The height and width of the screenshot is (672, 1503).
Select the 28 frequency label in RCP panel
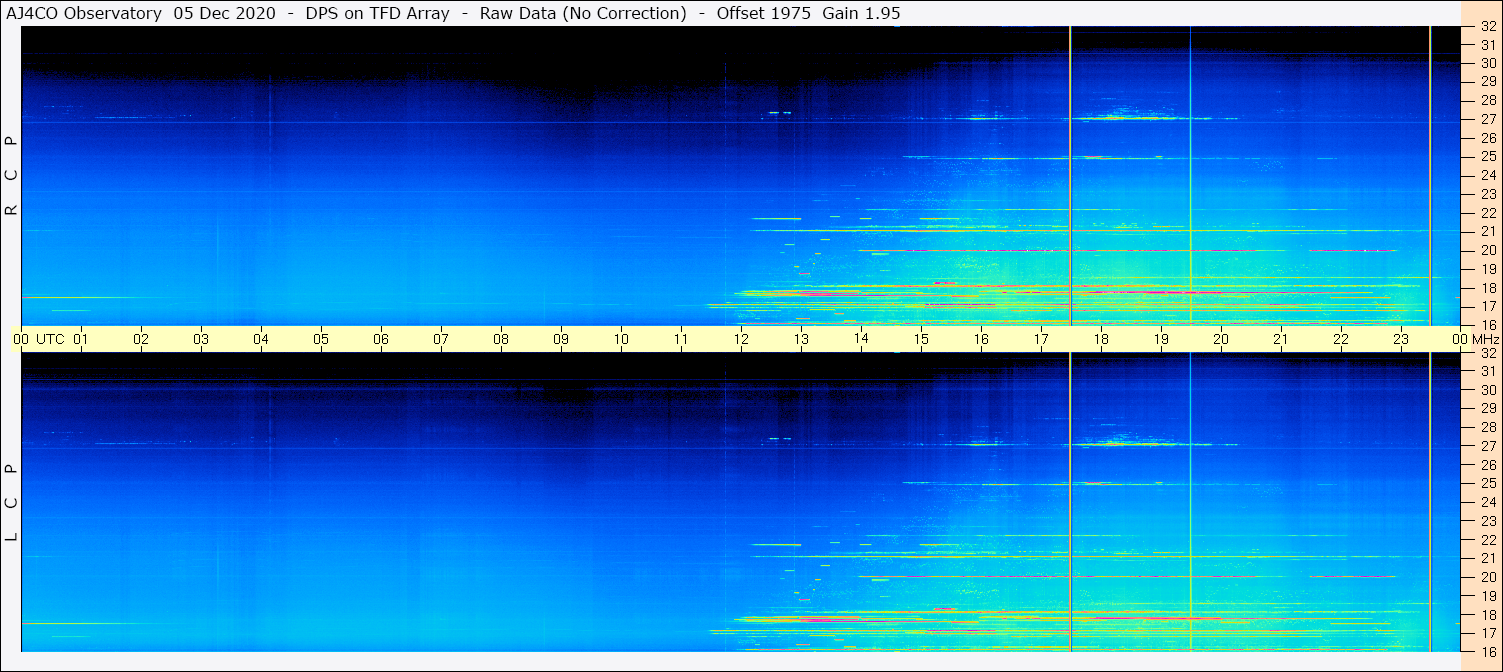tap(1488, 100)
